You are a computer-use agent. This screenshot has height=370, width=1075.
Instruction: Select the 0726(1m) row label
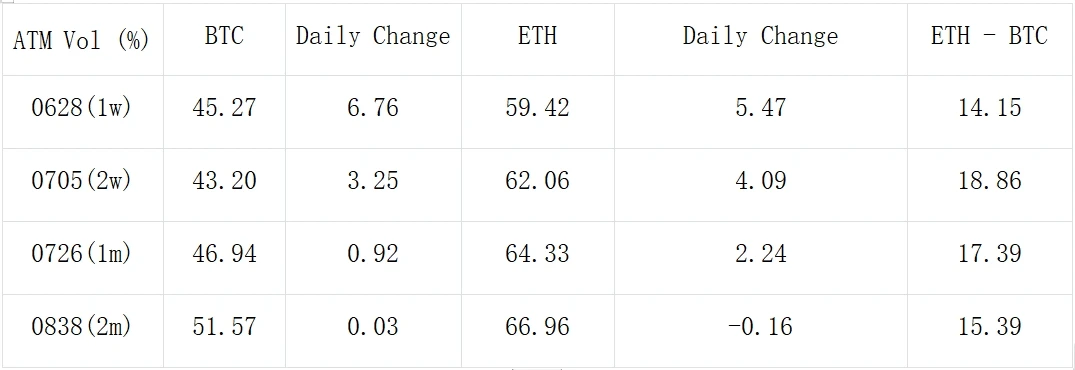[x=81, y=254]
